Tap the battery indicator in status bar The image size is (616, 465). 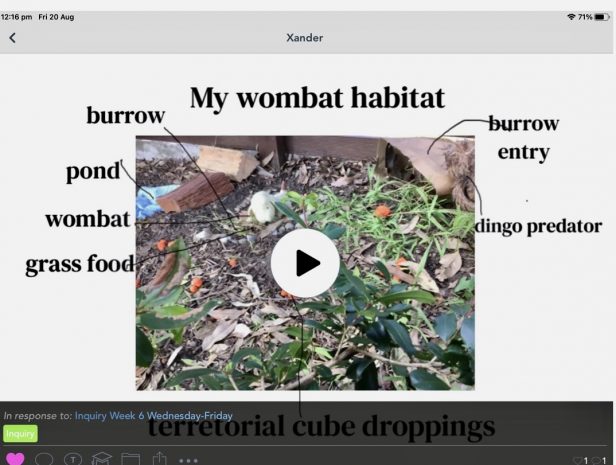[598, 17]
